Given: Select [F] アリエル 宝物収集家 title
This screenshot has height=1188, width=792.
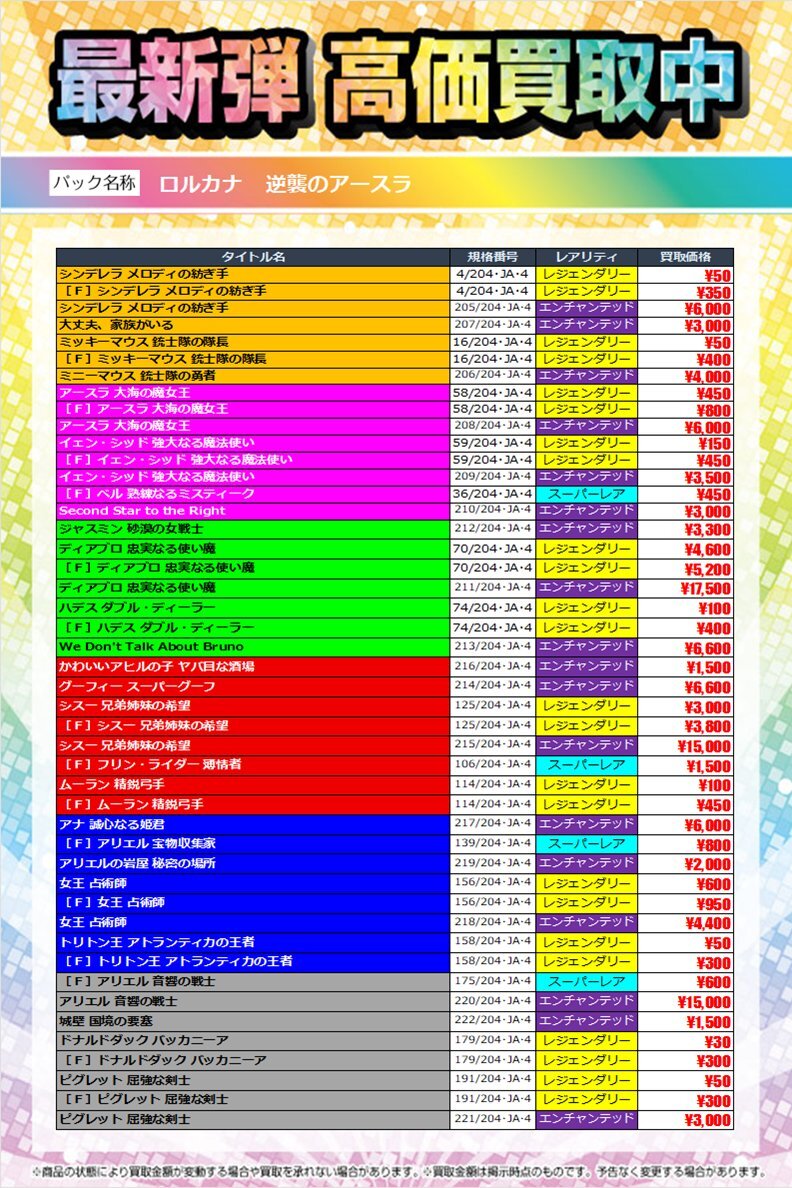Looking at the screenshot, I should click(x=253, y=843).
